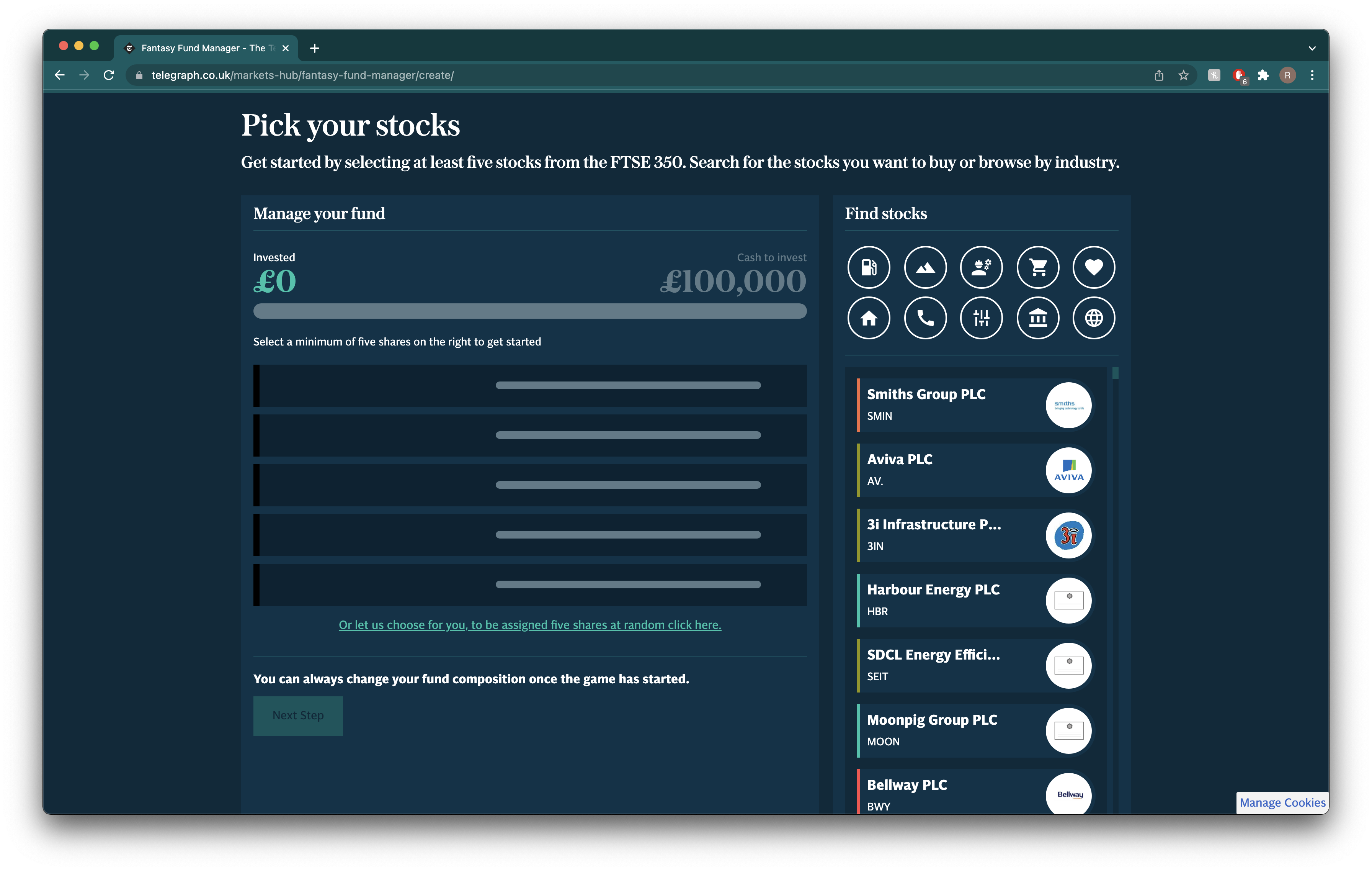Open the red shield extension icon
This screenshot has width=1372, height=871.
point(1239,75)
